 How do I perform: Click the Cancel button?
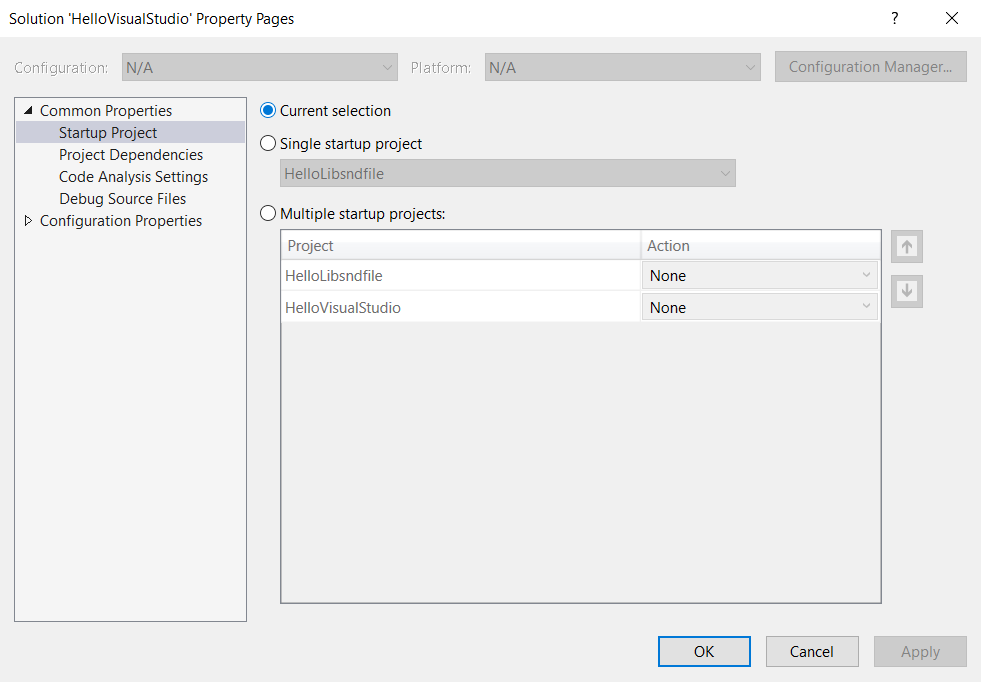(x=811, y=651)
